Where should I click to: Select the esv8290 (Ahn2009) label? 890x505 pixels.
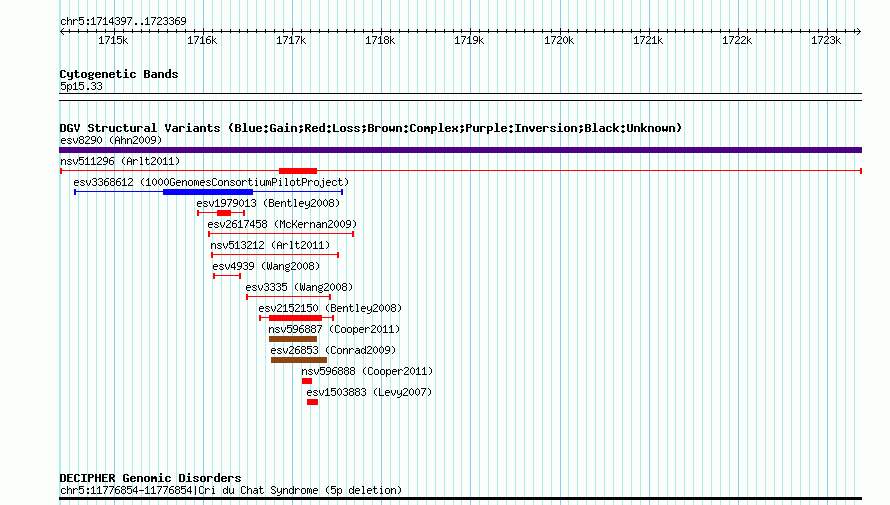pos(111,140)
